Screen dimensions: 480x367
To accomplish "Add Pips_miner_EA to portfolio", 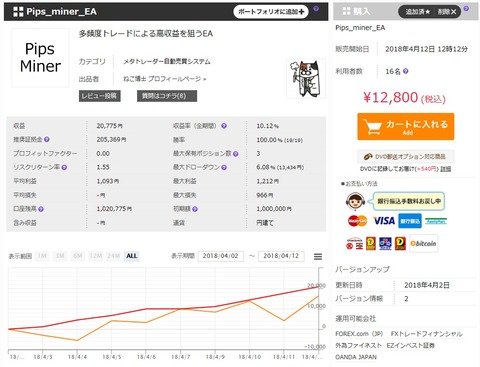I will tap(271, 12).
